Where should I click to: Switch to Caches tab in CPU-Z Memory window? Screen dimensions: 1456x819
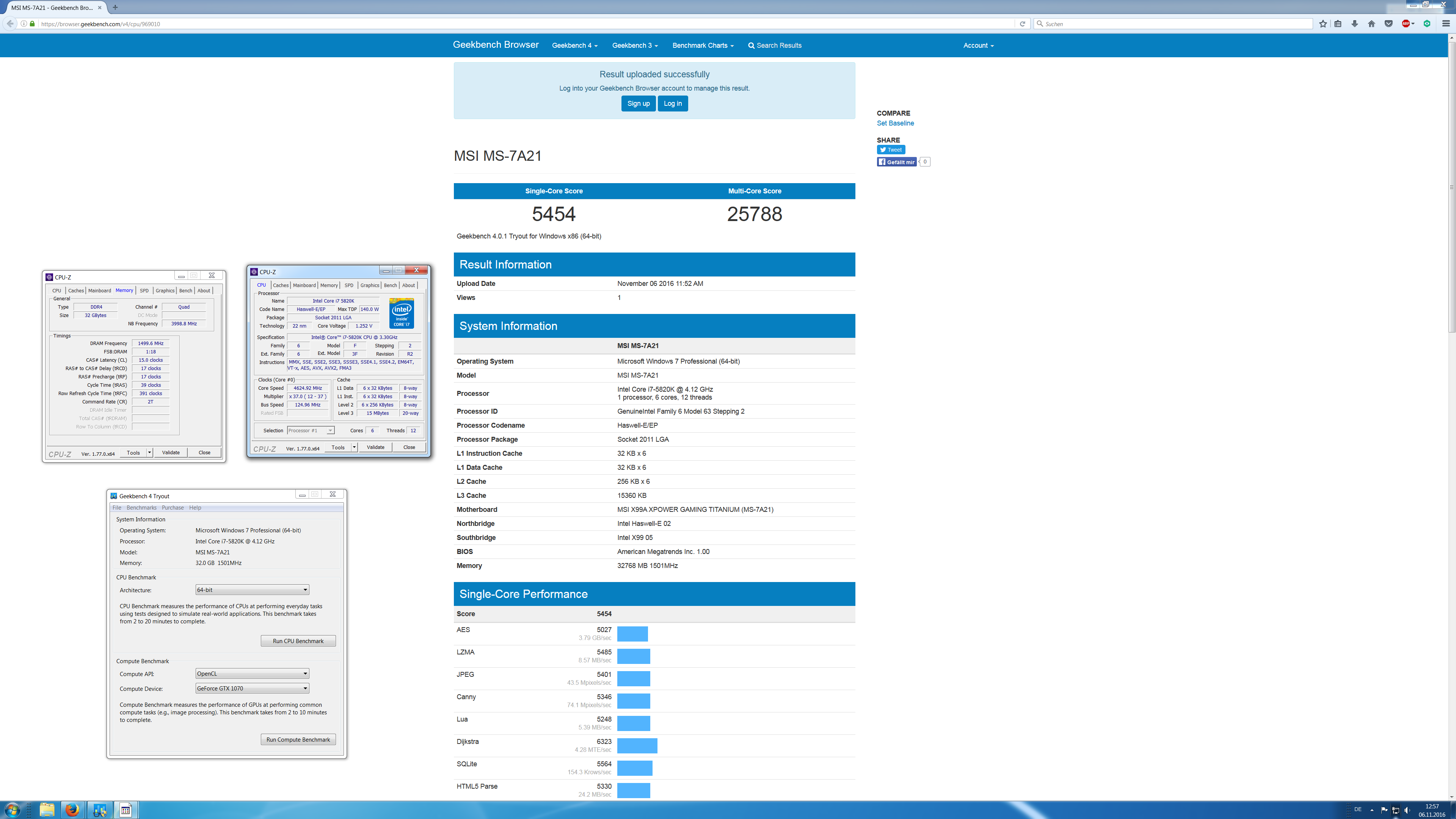(76, 290)
